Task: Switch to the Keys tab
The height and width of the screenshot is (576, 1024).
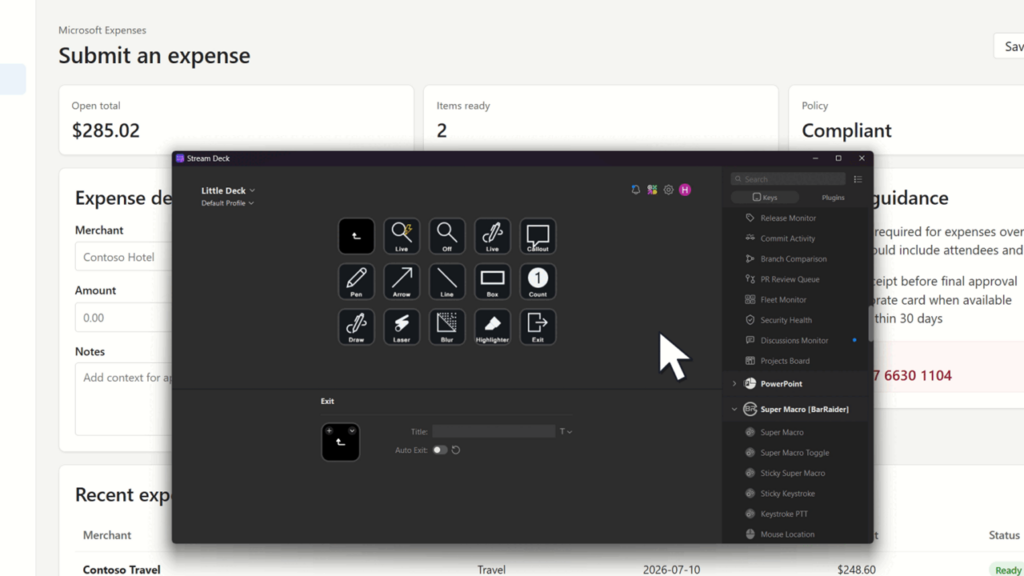Action: coord(765,197)
